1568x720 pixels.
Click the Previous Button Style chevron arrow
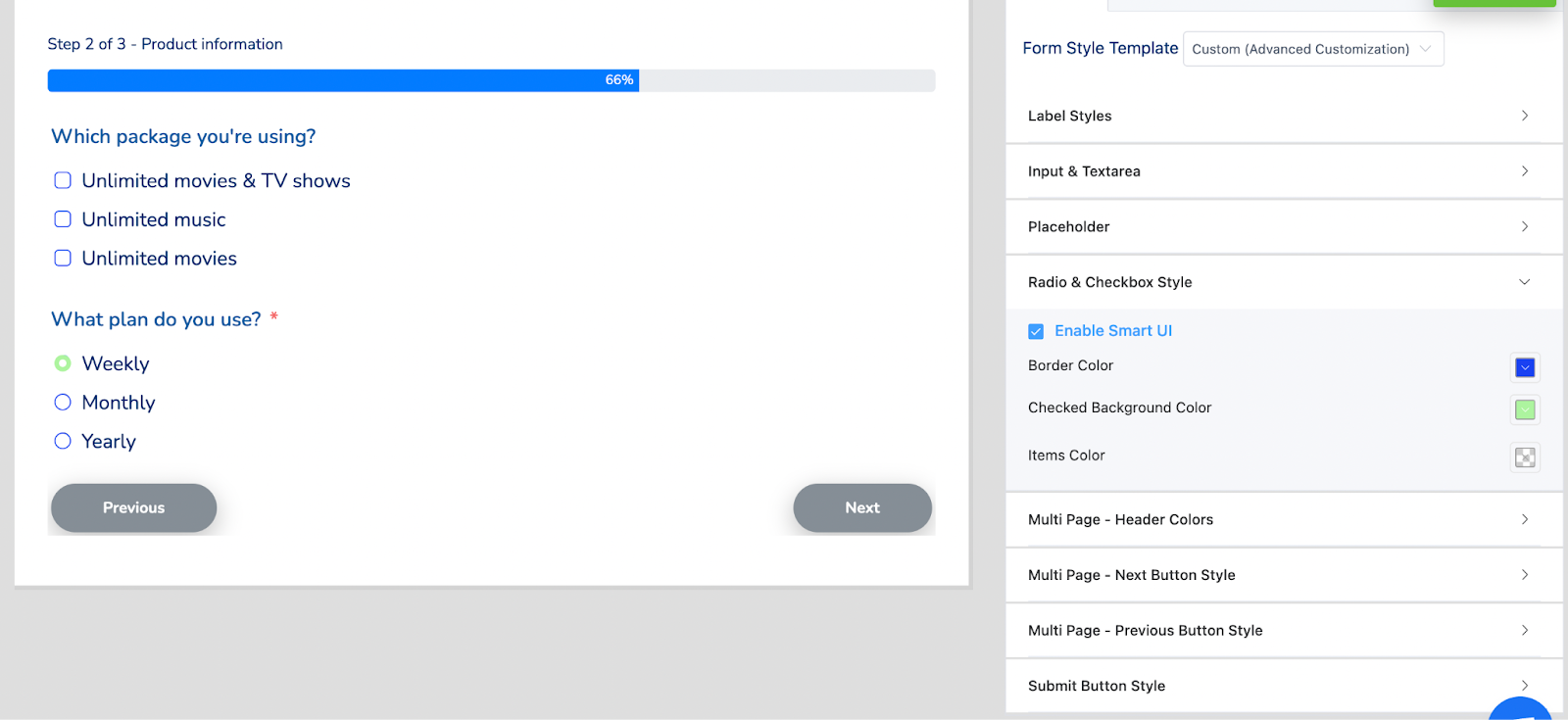point(1525,630)
